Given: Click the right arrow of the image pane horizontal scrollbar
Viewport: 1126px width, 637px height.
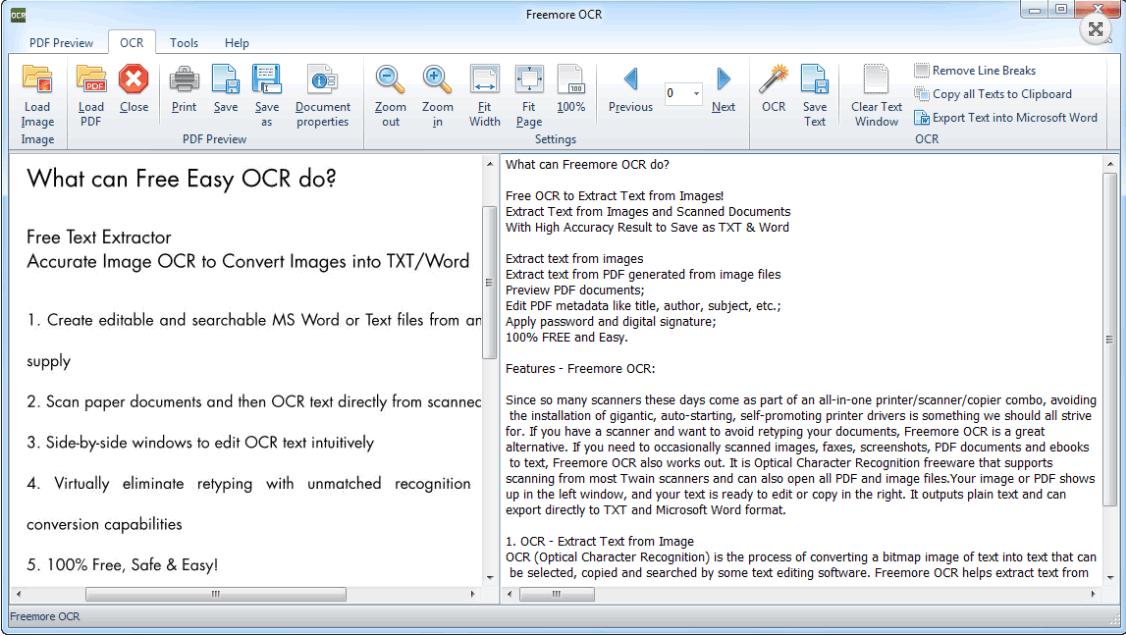Looking at the screenshot, I should (x=473, y=594).
